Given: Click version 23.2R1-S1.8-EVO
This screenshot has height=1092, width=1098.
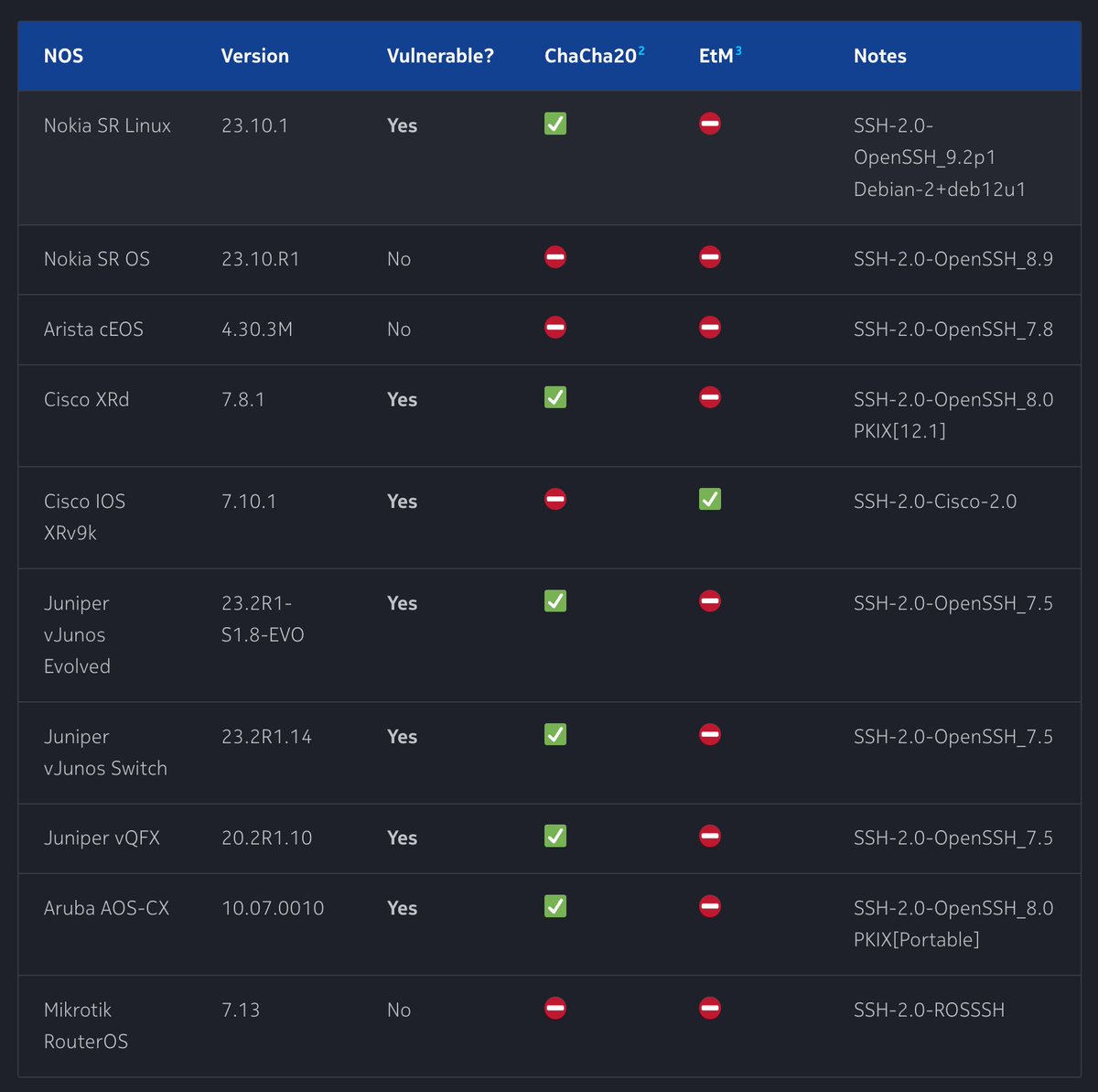Looking at the screenshot, I should 263,619.
